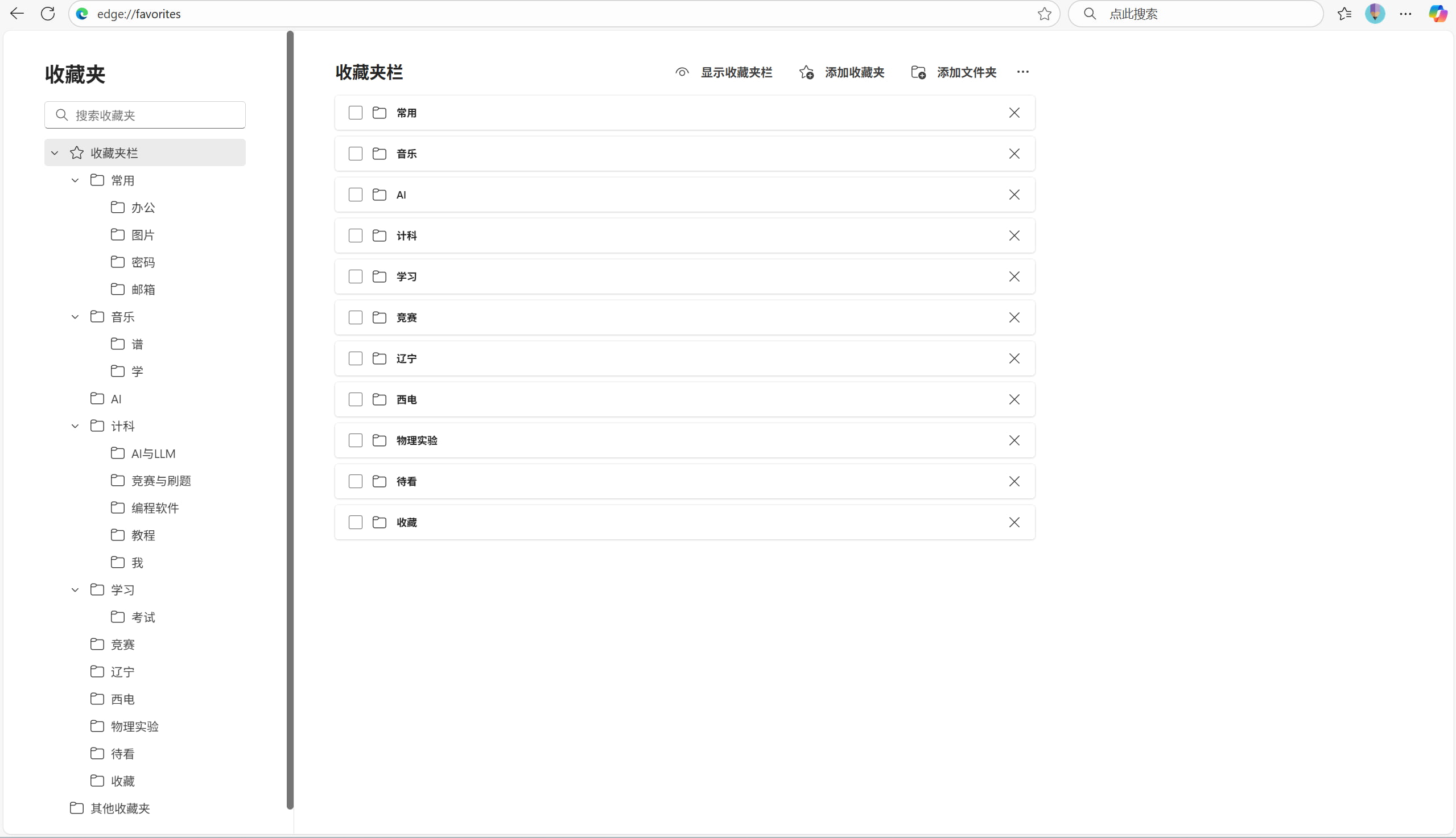Click the user profile avatar

click(1375, 14)
